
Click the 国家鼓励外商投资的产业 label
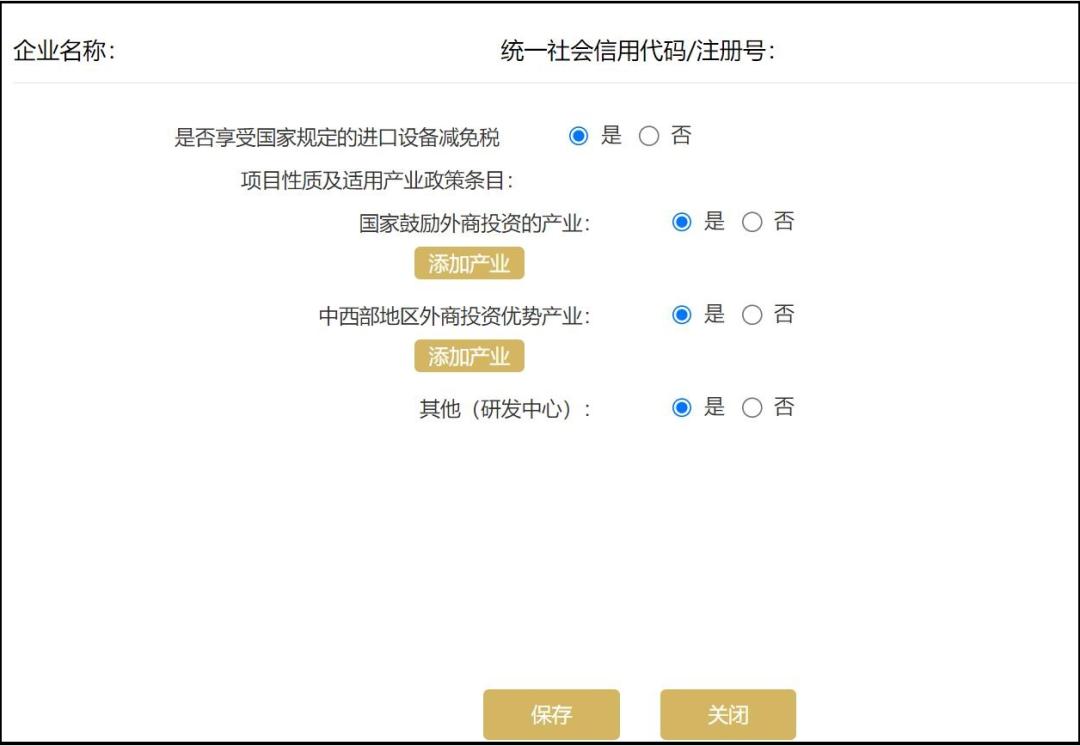click(x=474, y=223)
